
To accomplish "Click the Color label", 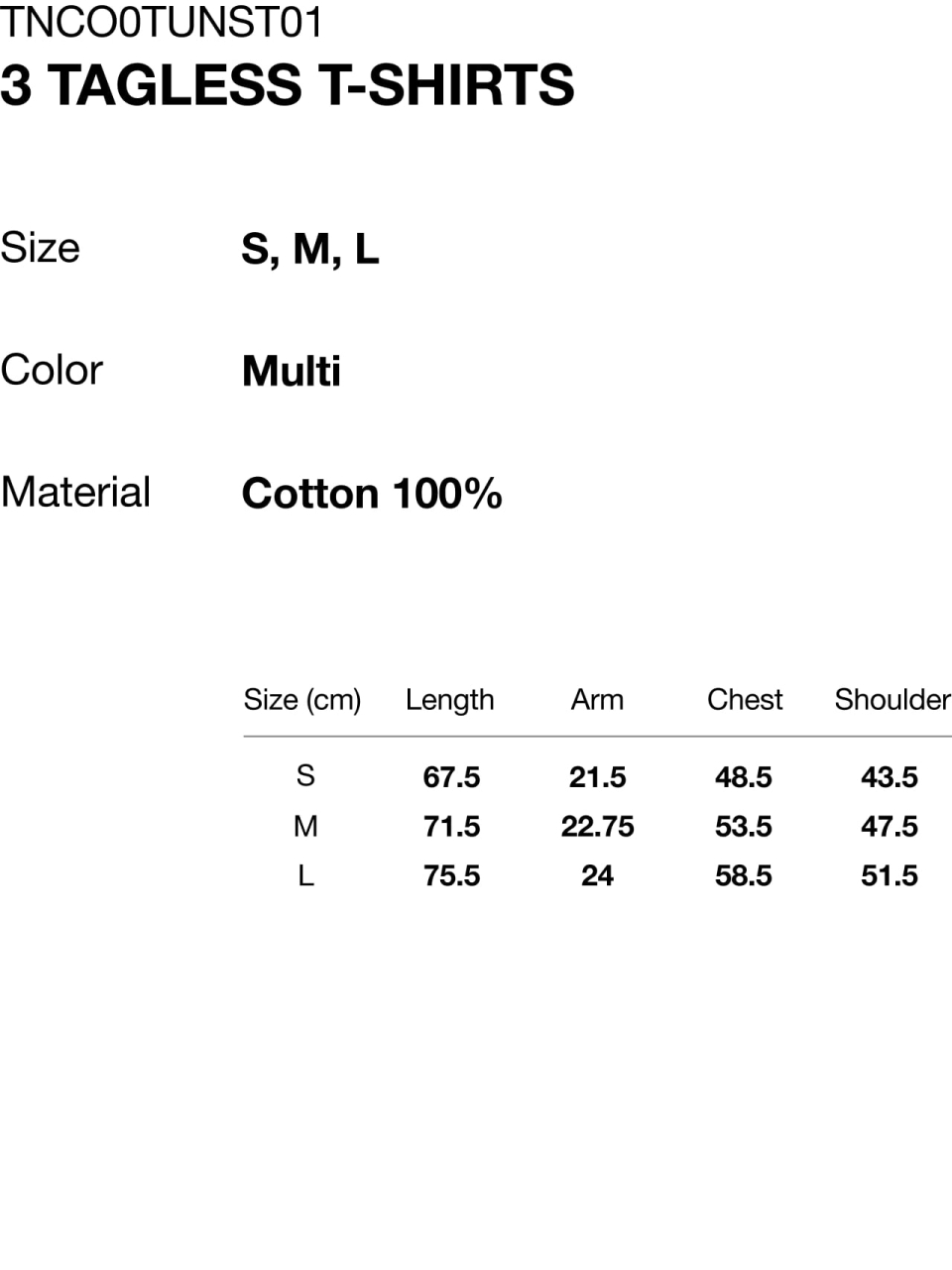I will coord(52,370).
